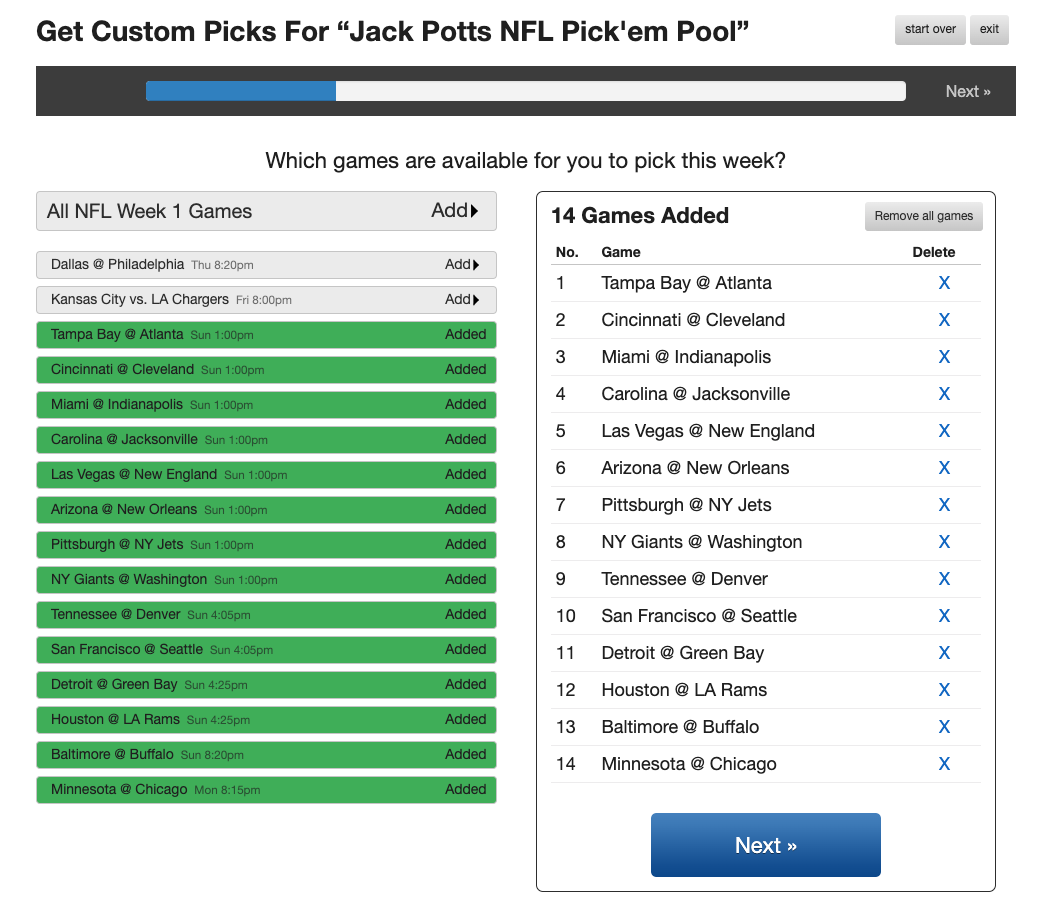Remove Miami @ Indianapolis using its delete X
Screen dimensions: 1052x911
point(944,357)
